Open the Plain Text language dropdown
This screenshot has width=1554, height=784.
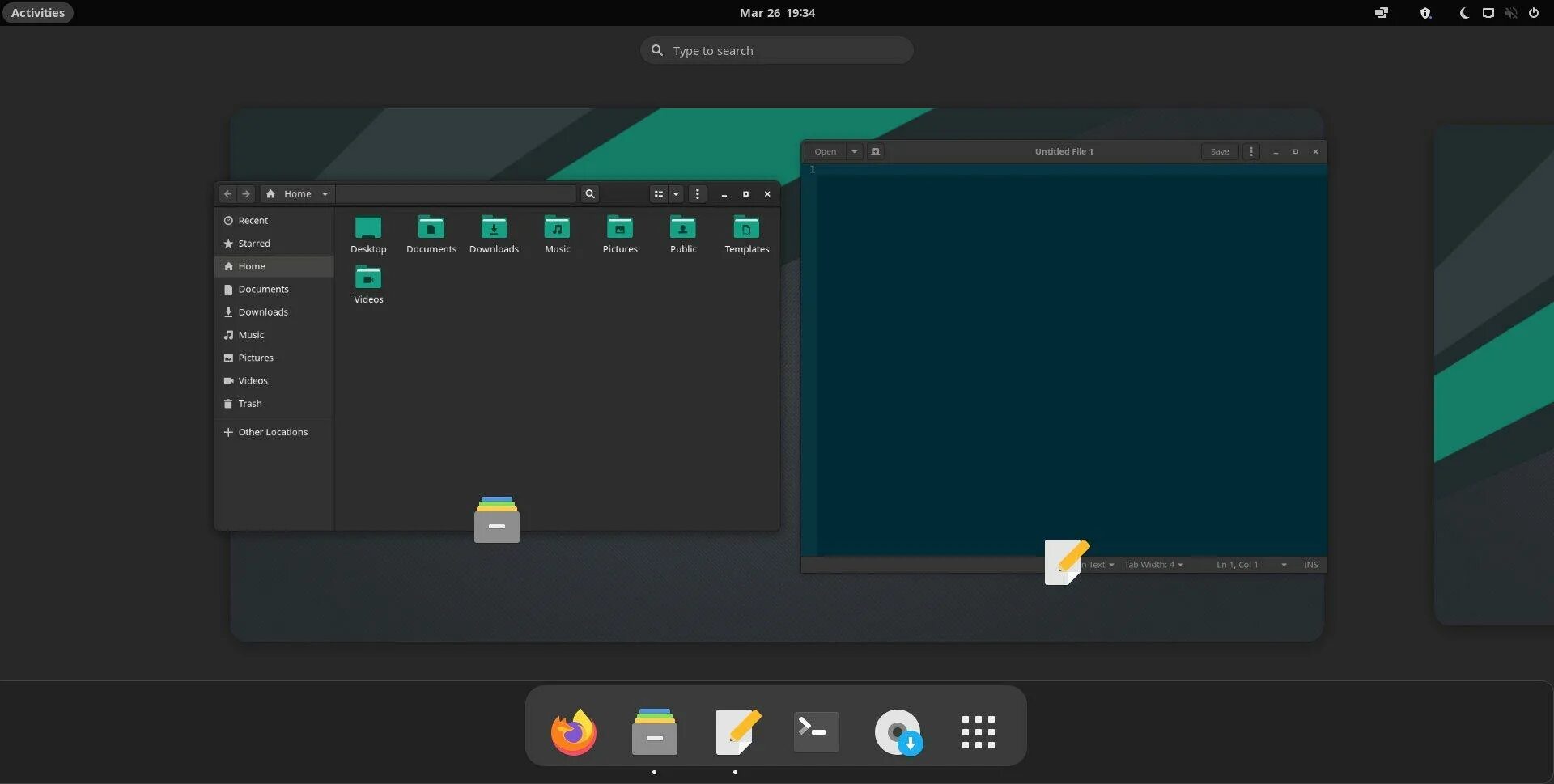point(1098,565)
